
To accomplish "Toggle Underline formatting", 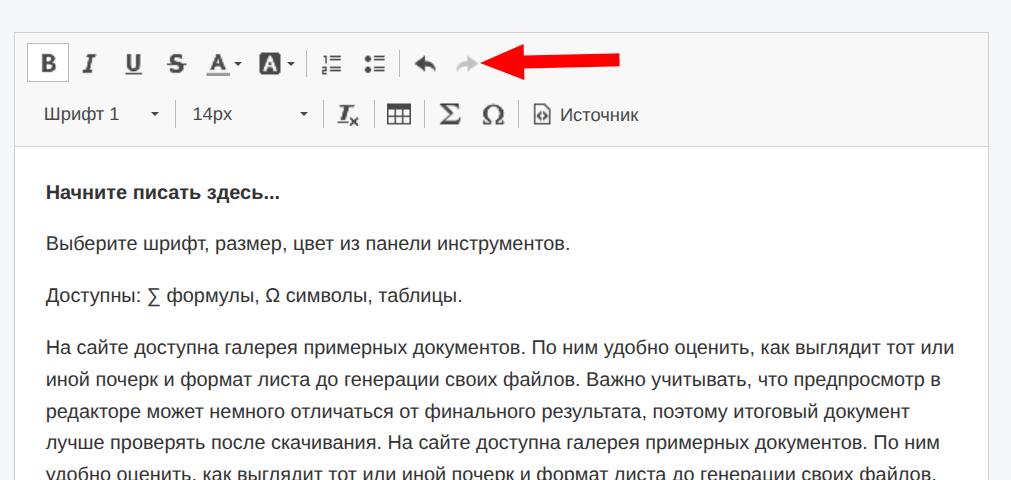I will 133,63.
